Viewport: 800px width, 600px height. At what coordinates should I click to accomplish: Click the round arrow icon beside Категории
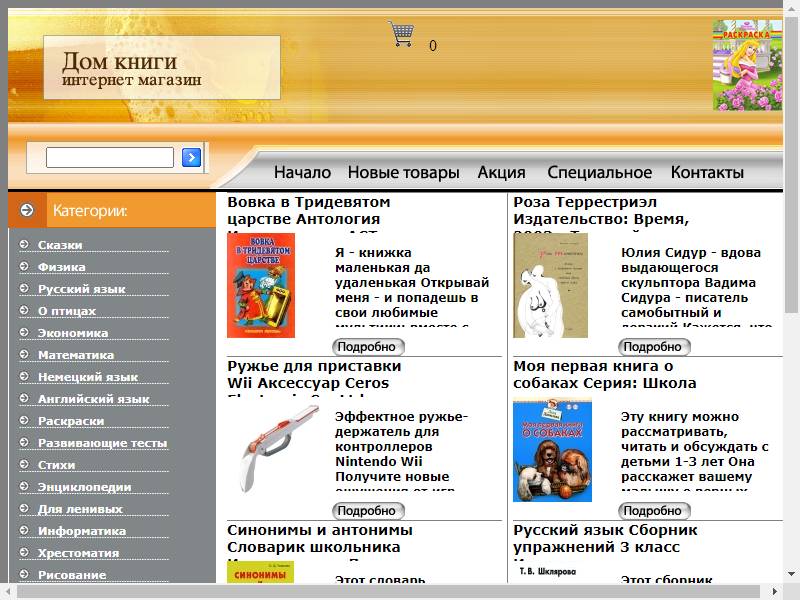[x=27, y=210]
